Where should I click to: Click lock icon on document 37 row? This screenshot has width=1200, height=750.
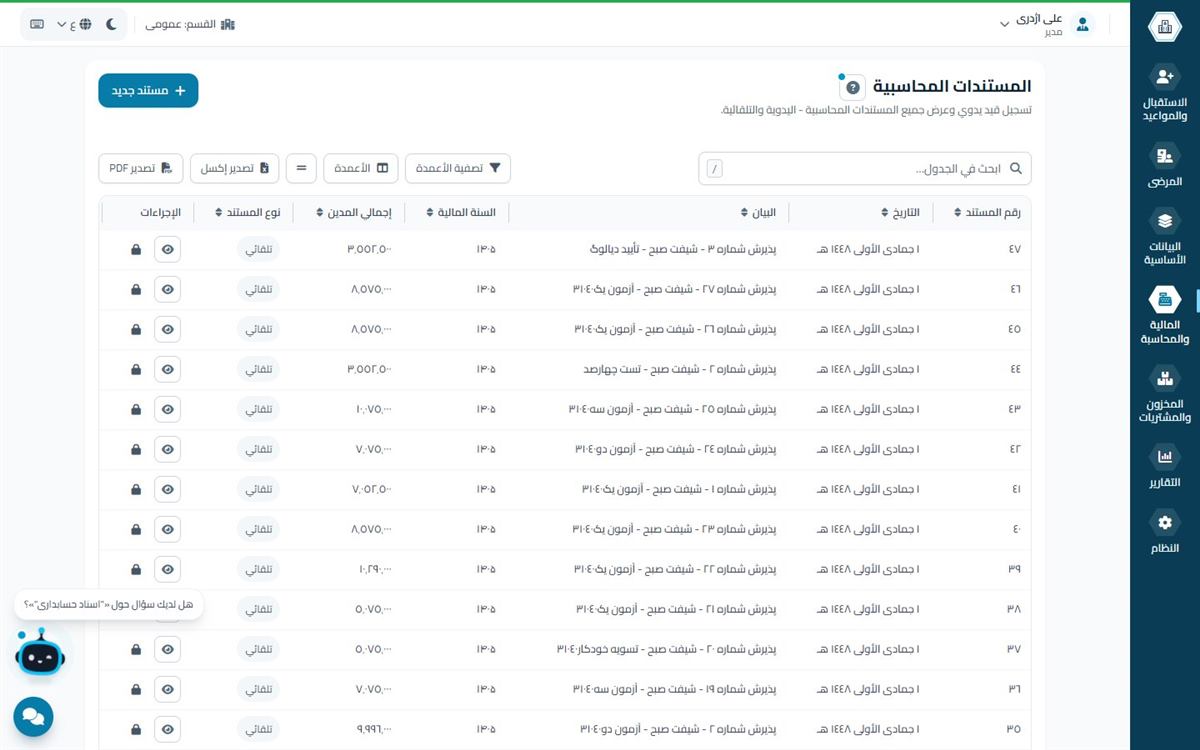[x=136, y=649]
